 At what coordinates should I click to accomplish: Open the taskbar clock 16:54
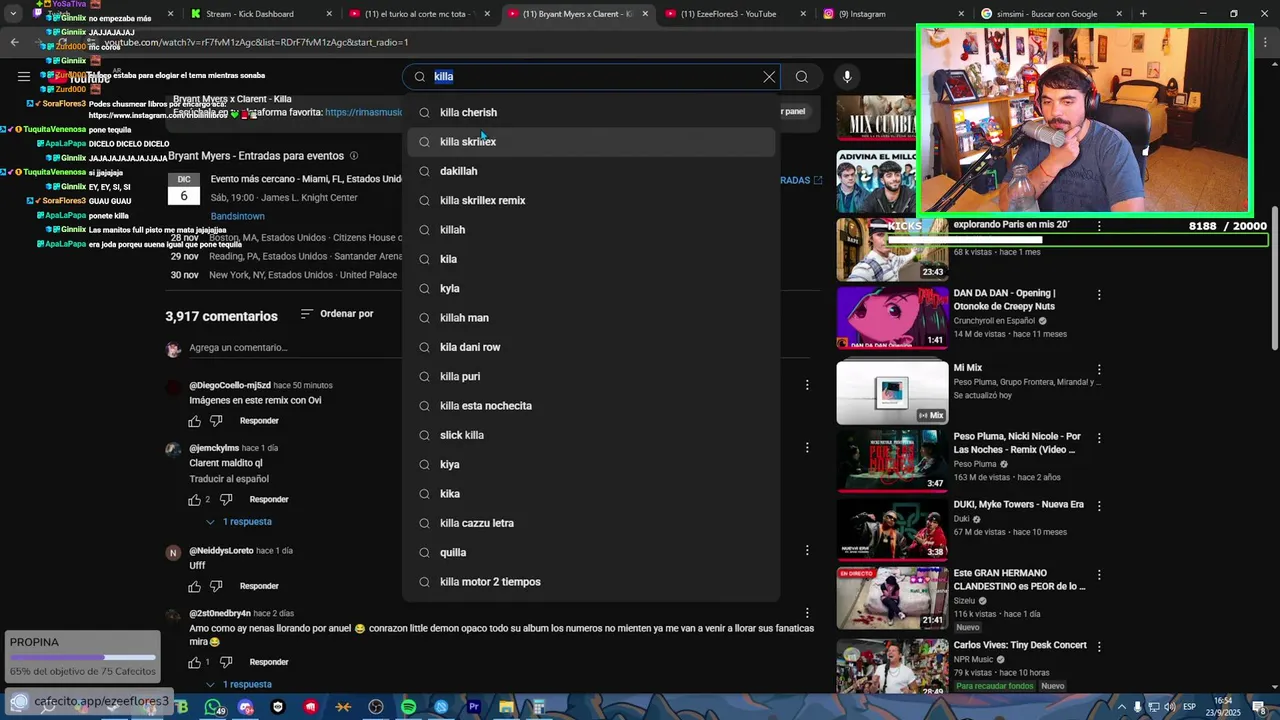[1224, 707]
